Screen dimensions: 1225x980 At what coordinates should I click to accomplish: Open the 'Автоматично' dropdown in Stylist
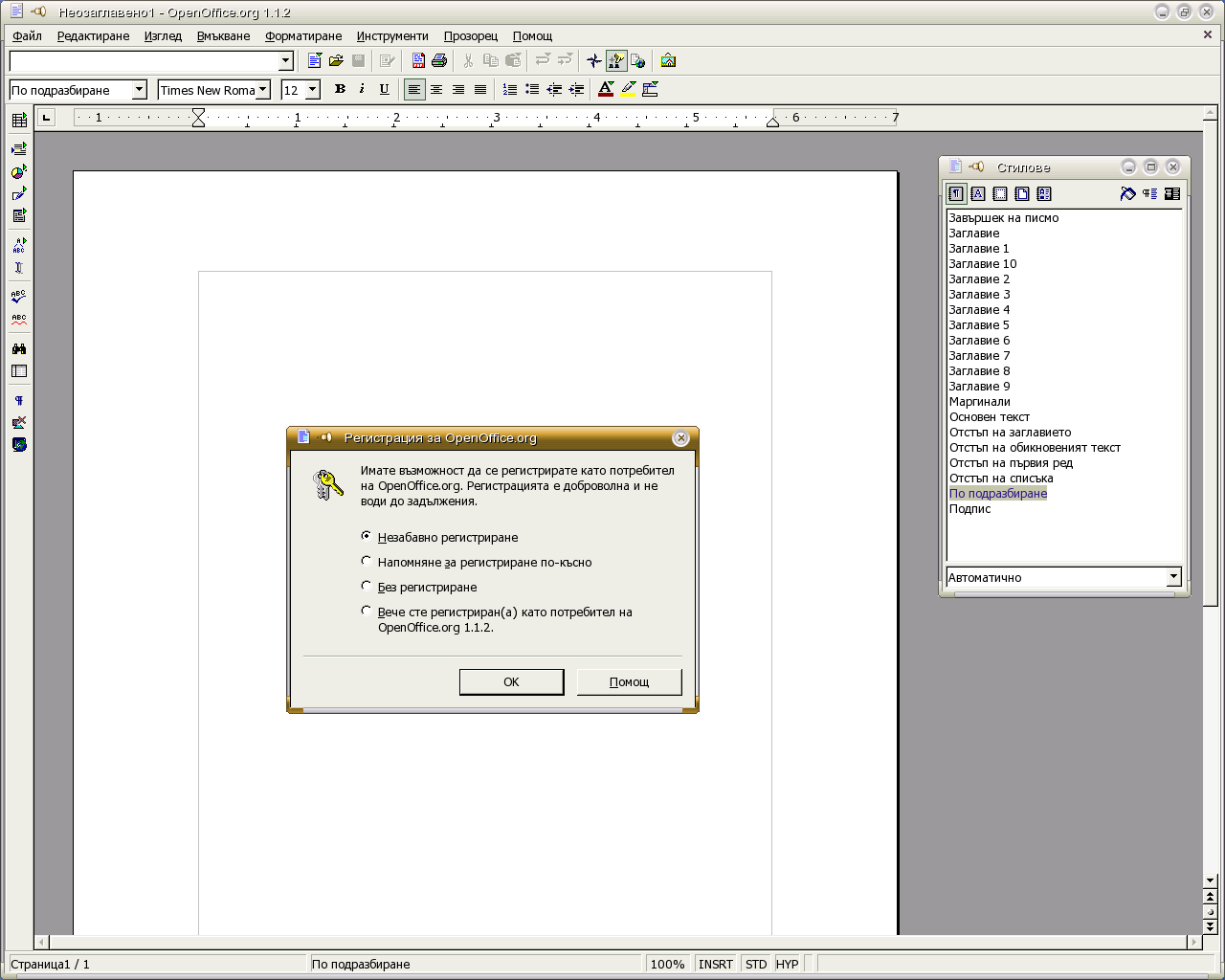(x=1173, y=577)
